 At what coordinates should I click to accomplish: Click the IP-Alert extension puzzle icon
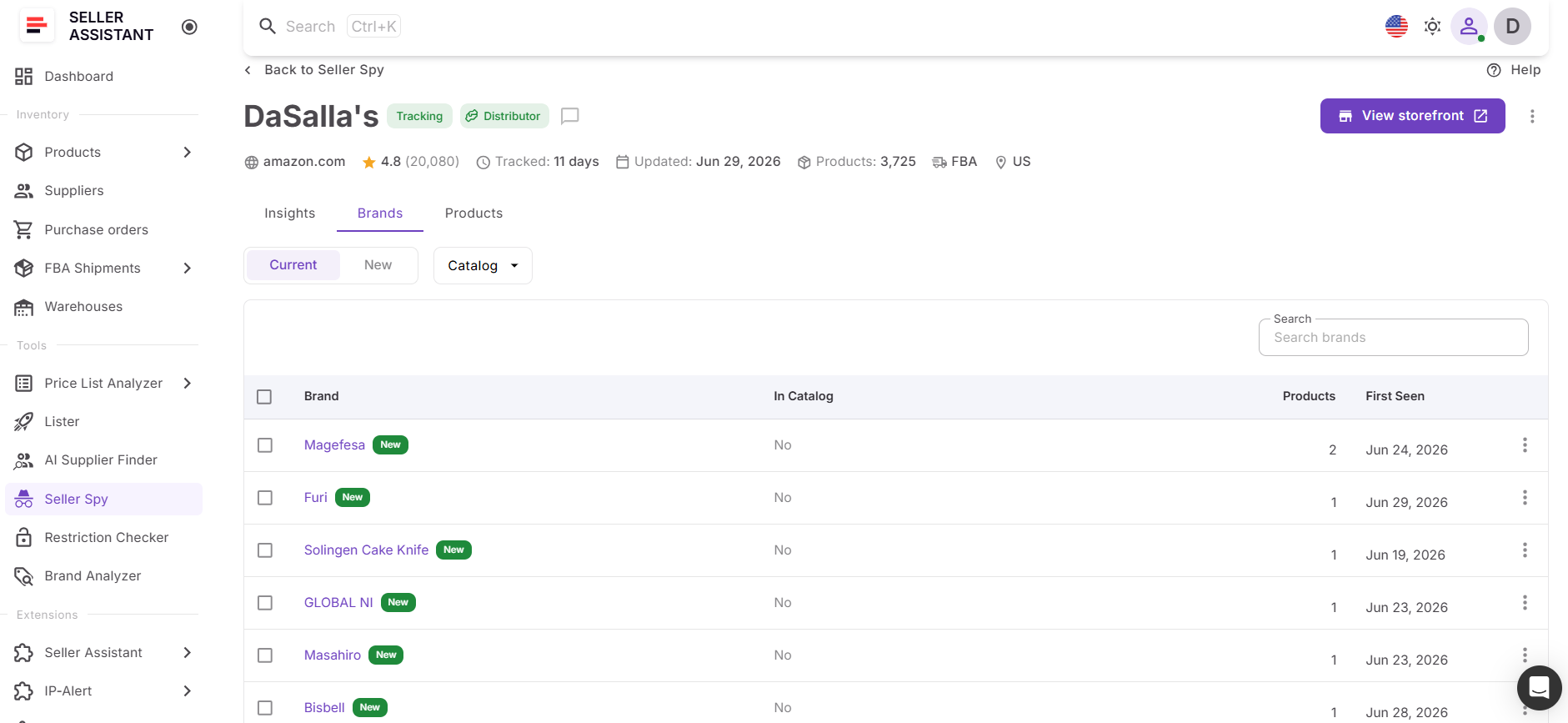[x=23, y=690]
